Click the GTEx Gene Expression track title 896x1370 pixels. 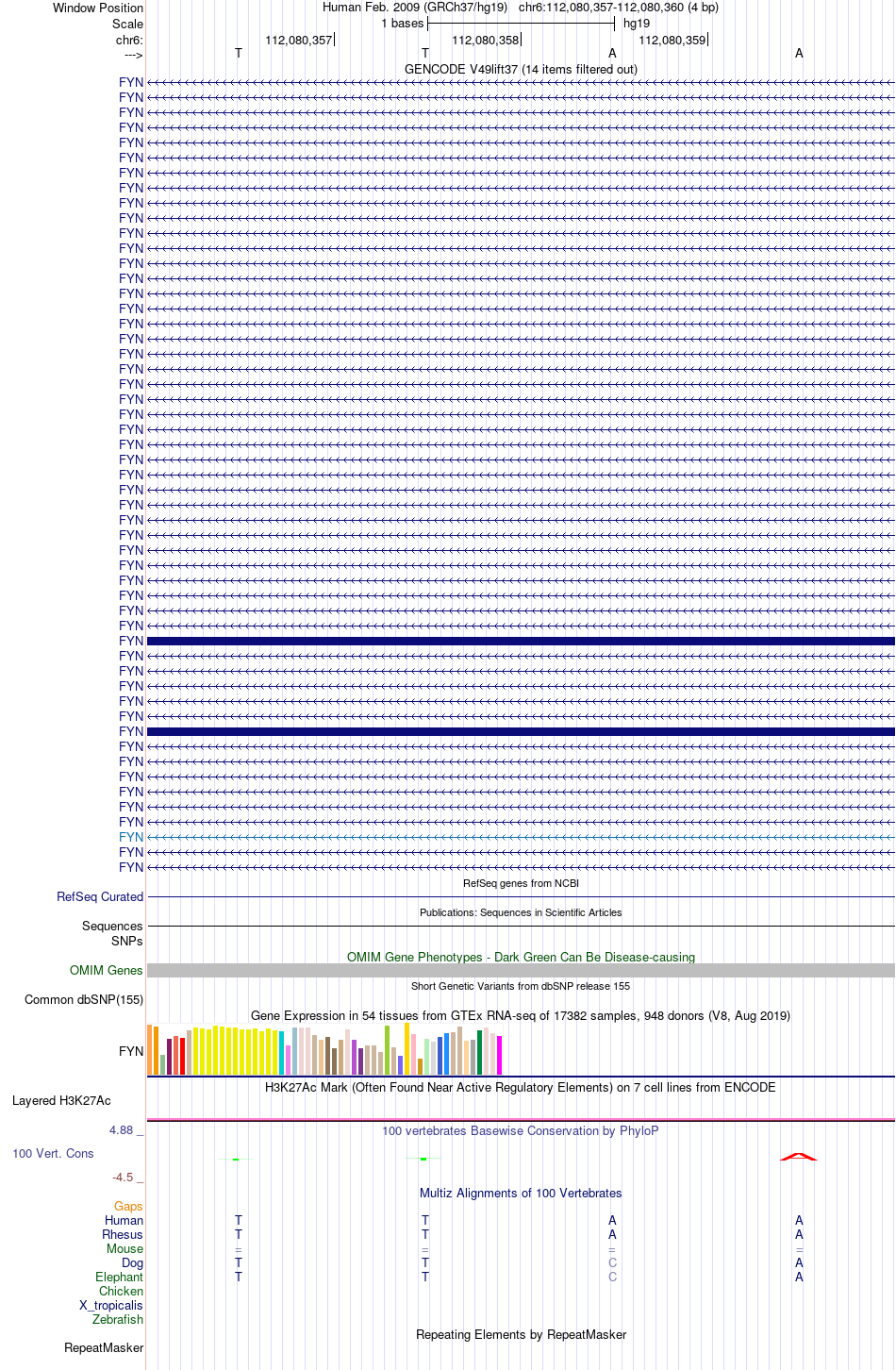[521, 1015]
